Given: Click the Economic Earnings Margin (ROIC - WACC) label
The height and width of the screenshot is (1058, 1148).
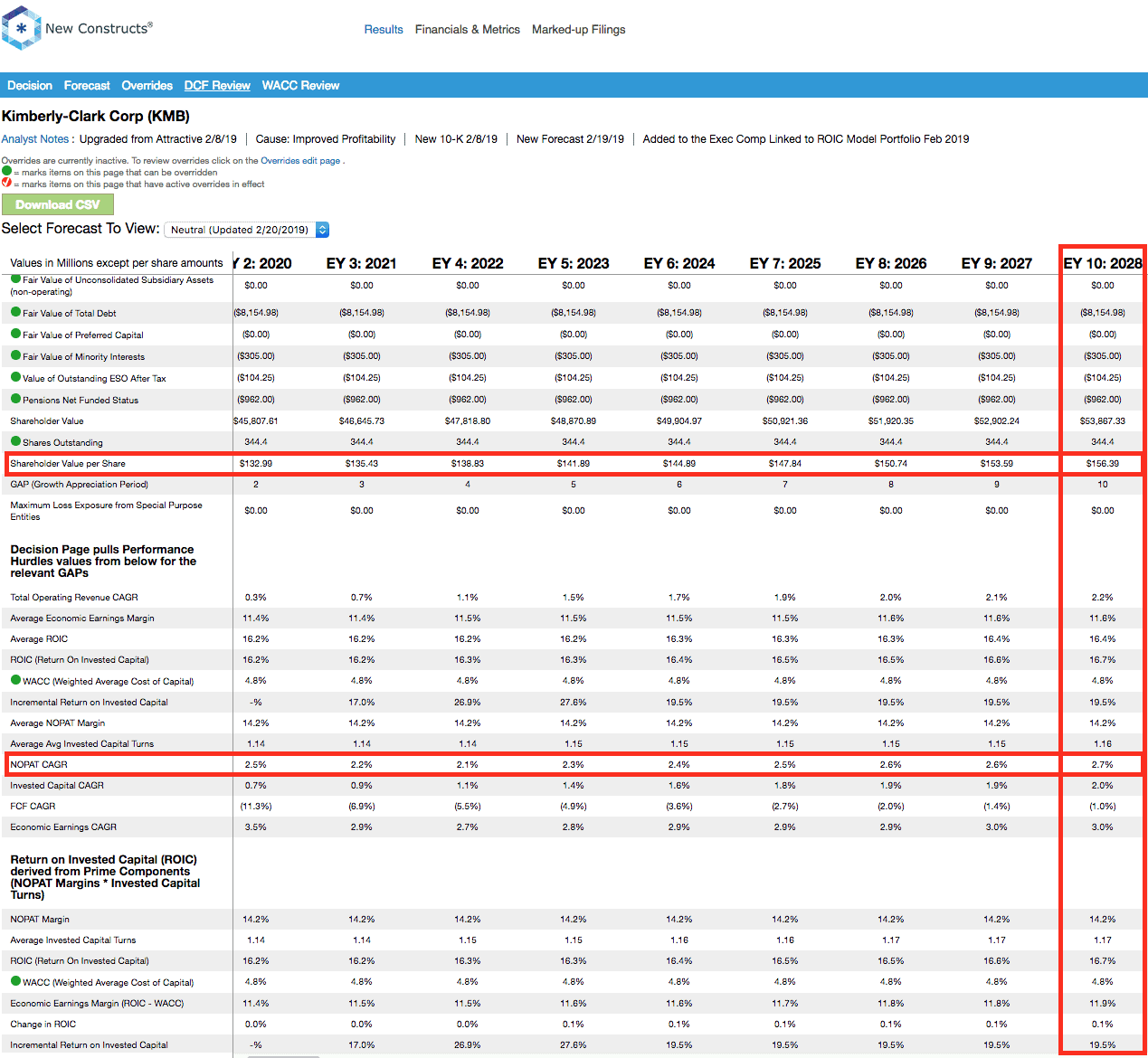Looking at the screenshot, I should [97, 1004].
